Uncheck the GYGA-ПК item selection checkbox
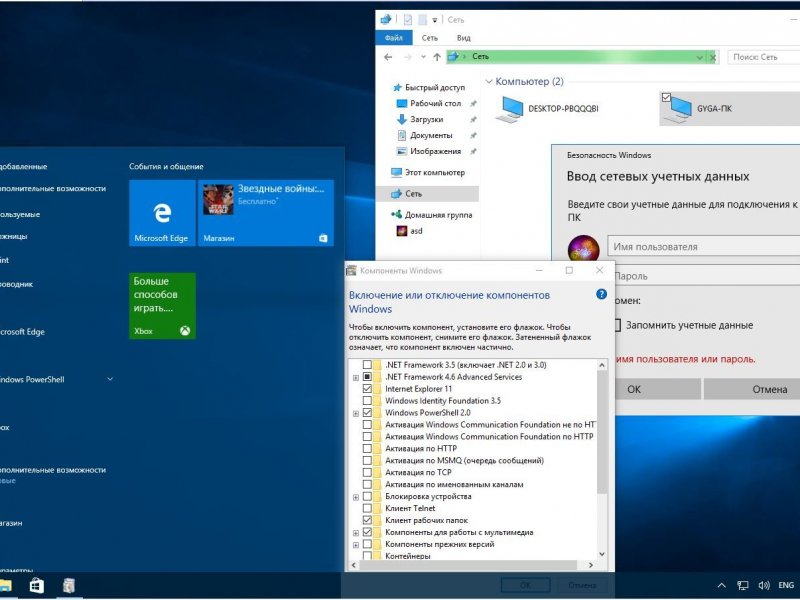The height and width of the screenshot is (600, 800). (x=666, y=97)
